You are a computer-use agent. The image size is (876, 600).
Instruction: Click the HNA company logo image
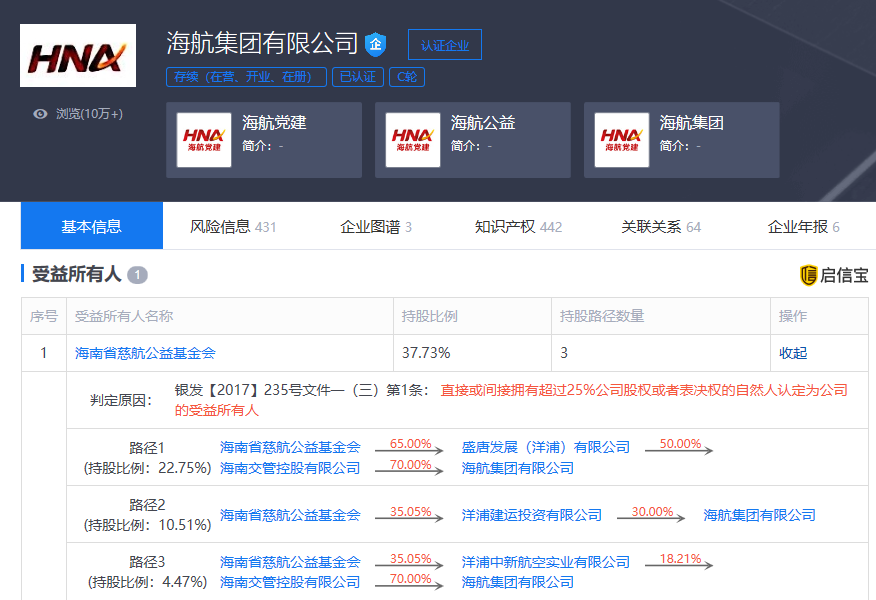tap(78, 55)
